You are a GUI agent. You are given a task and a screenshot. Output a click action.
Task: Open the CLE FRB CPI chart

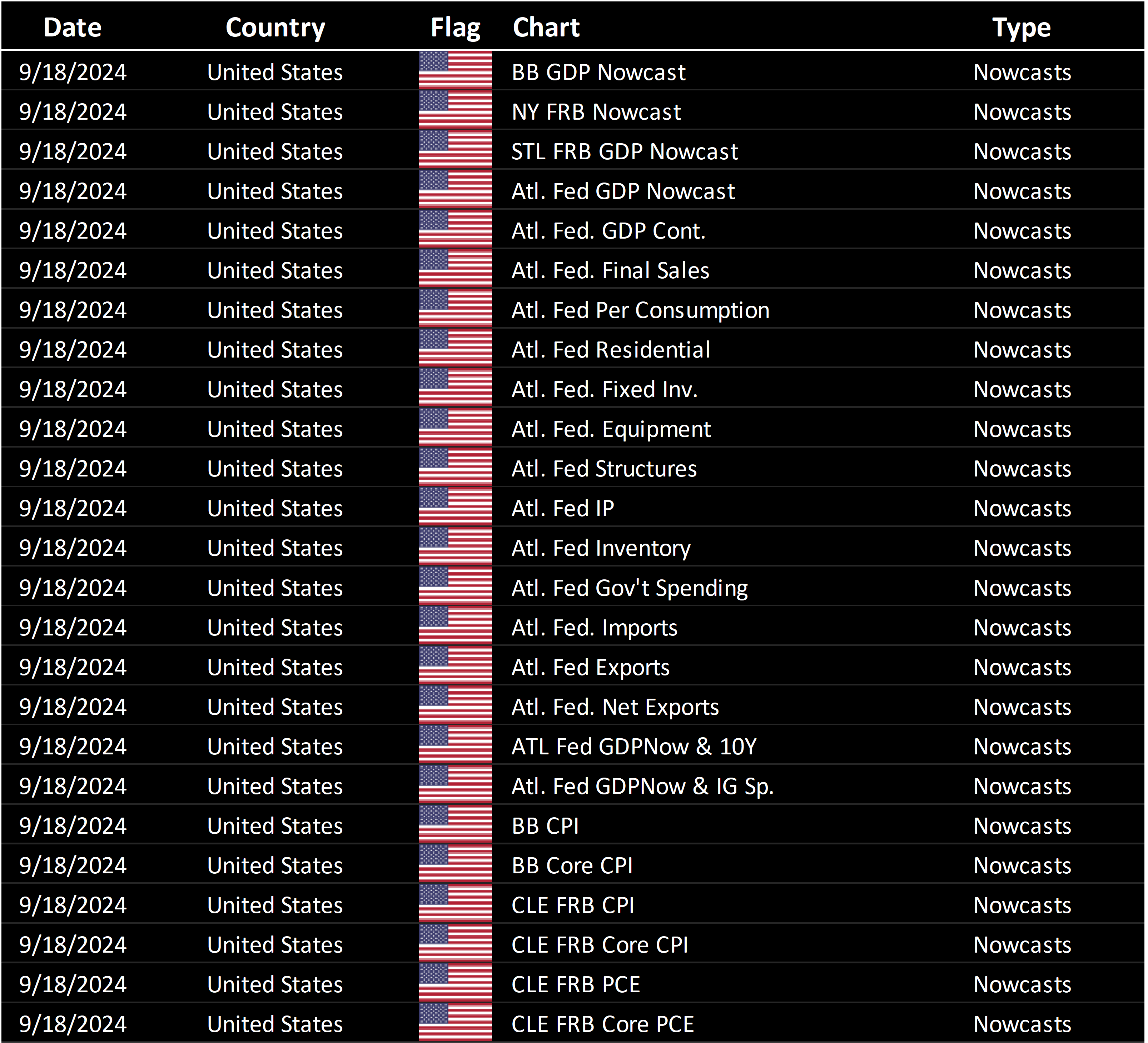(572, 905)
